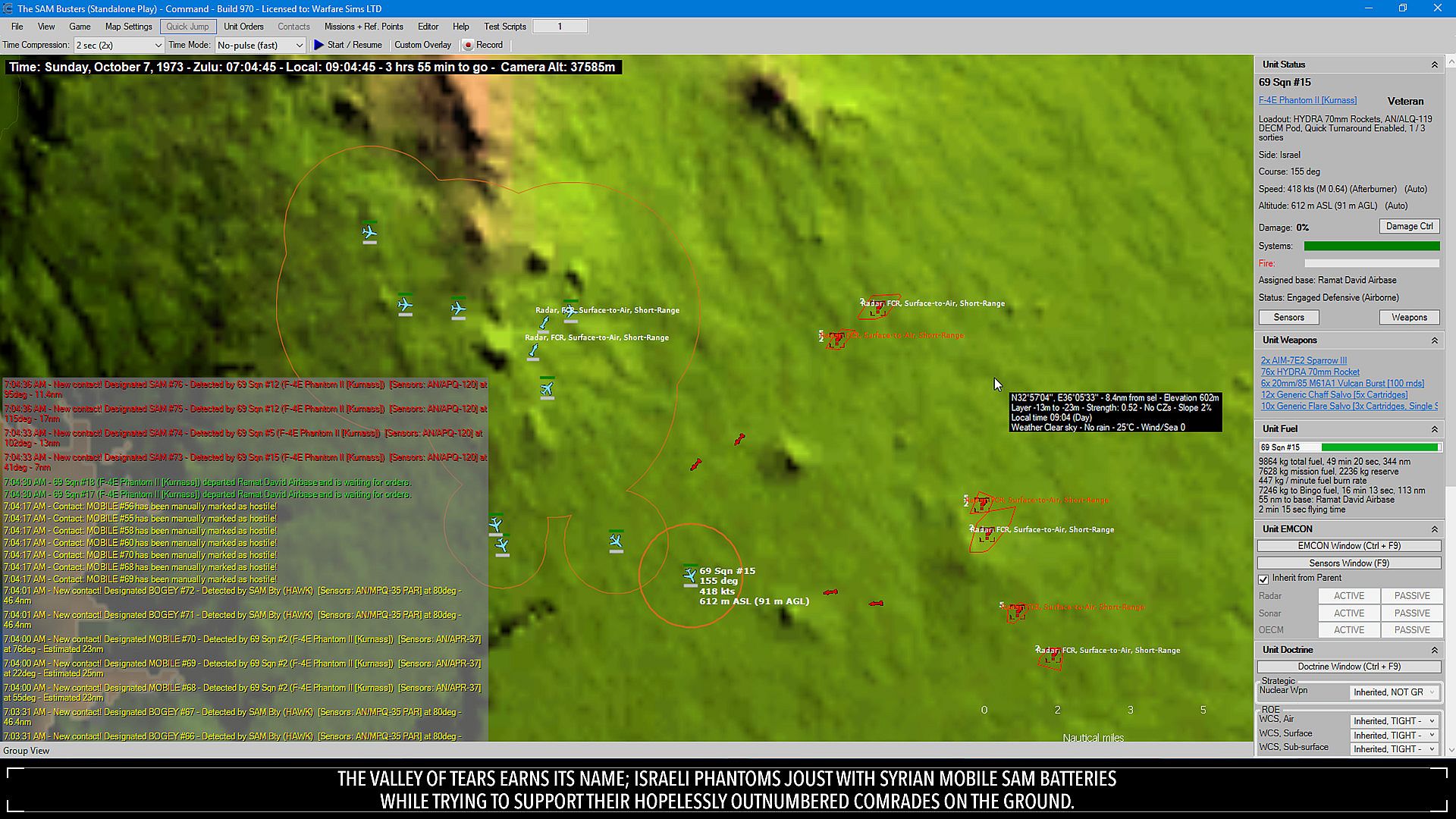Click the Start / Resume play icon
1456x819 pixels.
pyautogui.click(x=319, y=45)
